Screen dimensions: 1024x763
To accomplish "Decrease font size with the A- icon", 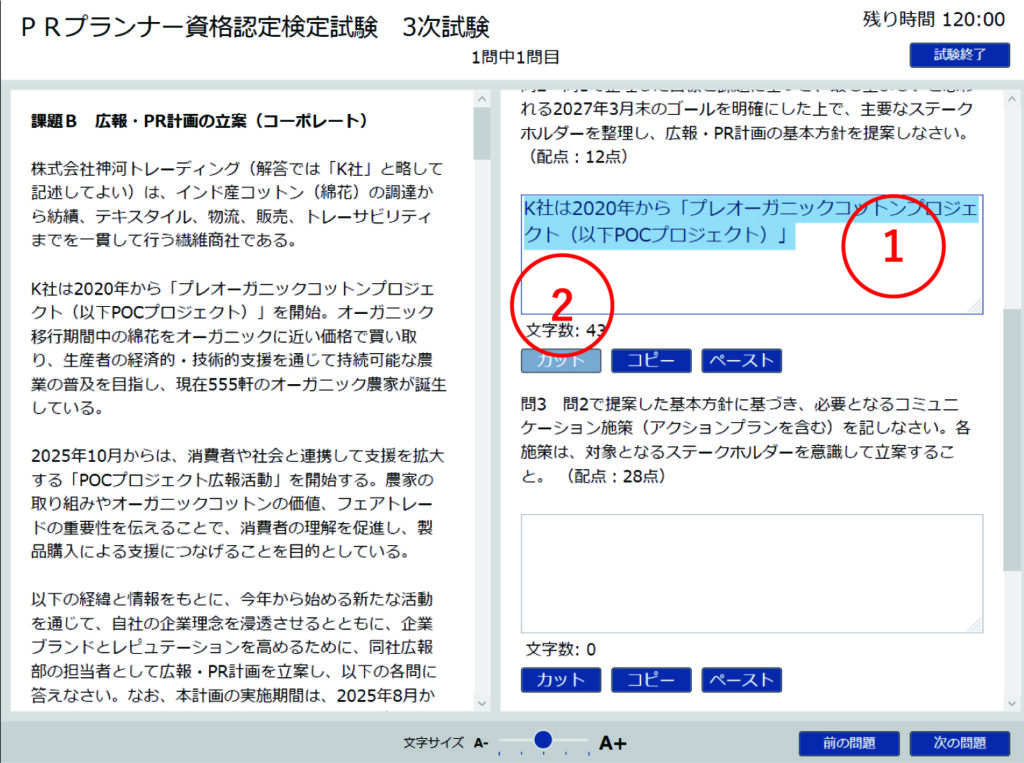I will click(481, 743).
